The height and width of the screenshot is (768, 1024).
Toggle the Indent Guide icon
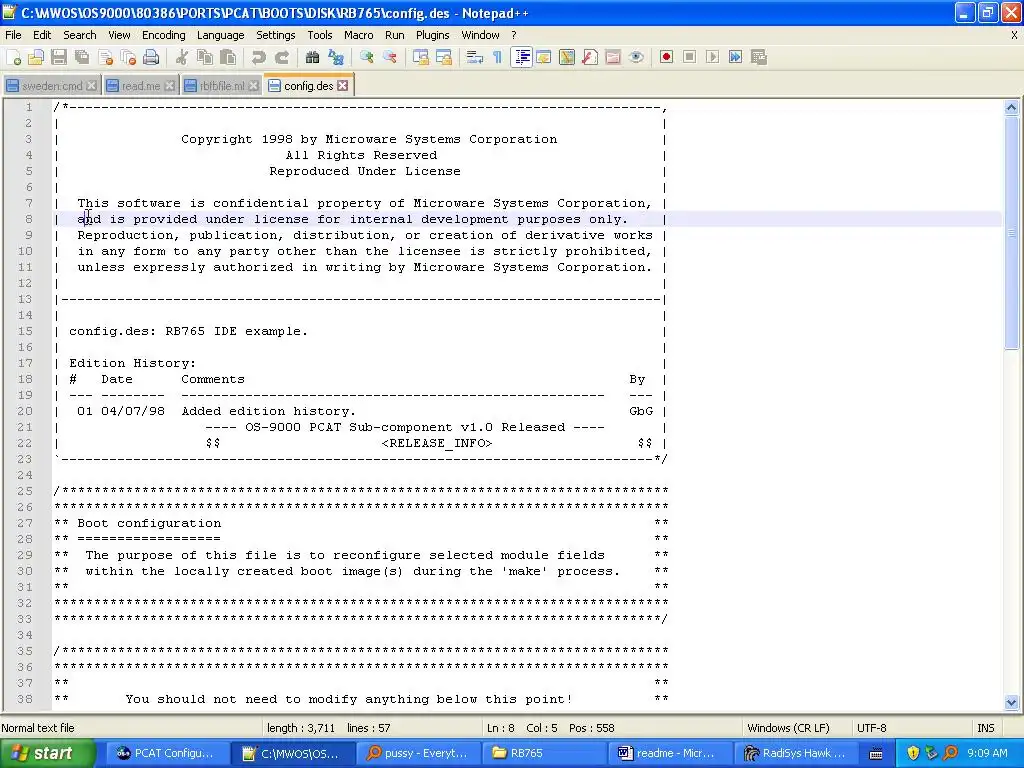tap(521, 57)
